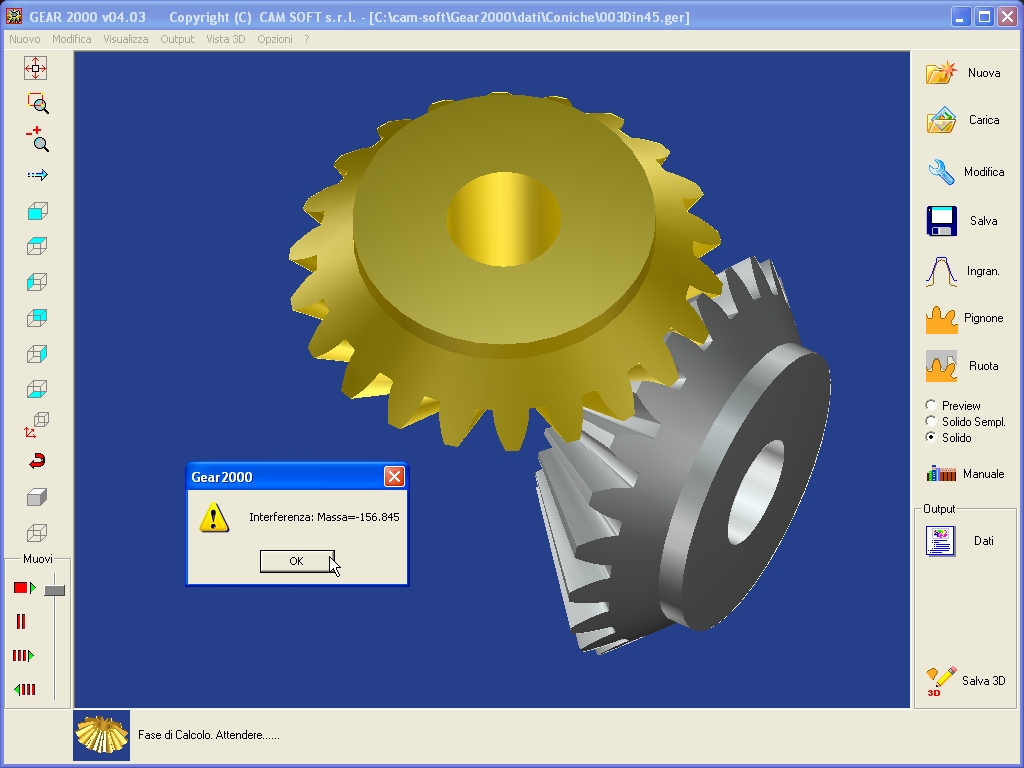
Task: Click OK in the Gear2000 dialog
Action: (297, 561)
